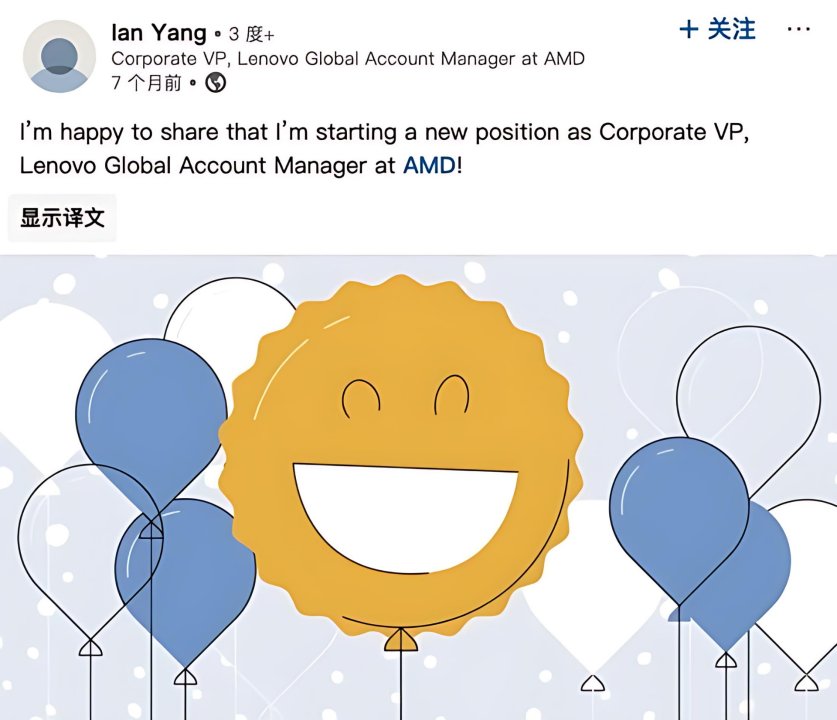The width and height of the screenshot is (837, 720).
Task: Click the 显示译文 translation button
Action: [62, 218]
